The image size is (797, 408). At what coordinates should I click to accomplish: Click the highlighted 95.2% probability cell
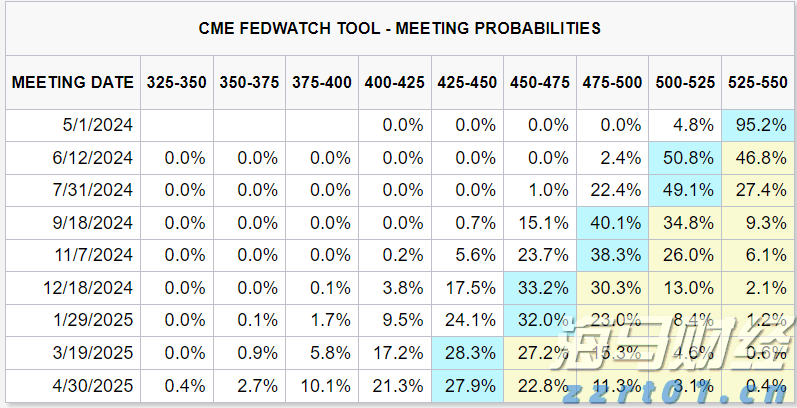point(757,126)
